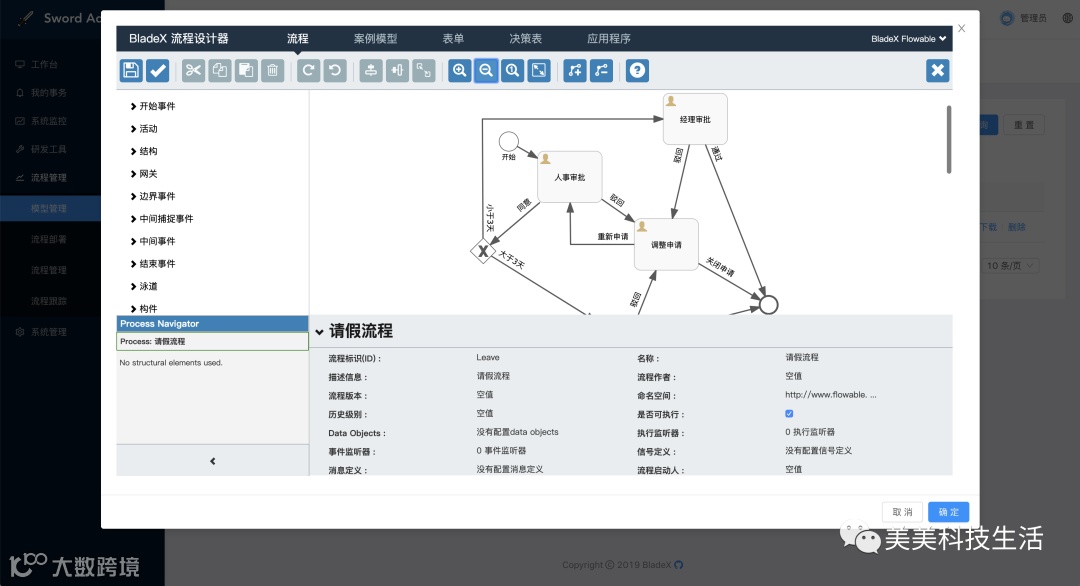Open 系统管理 in the sidebar menu

tap(50, 332)
